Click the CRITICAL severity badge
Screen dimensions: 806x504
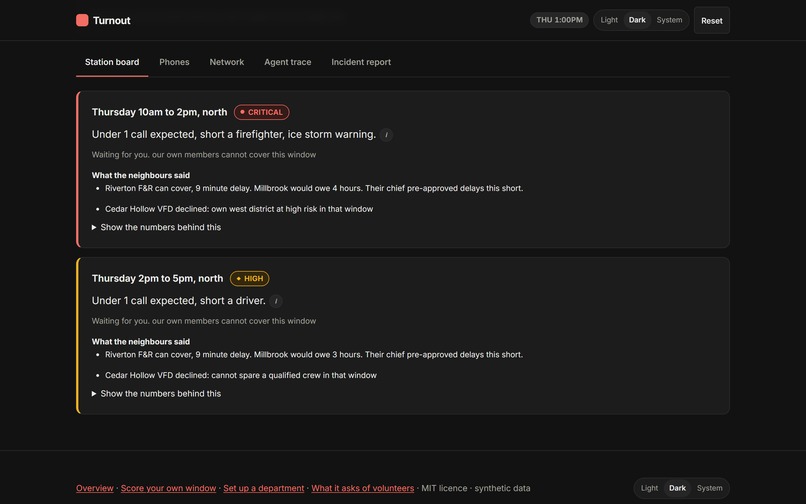tap(262, 112)
